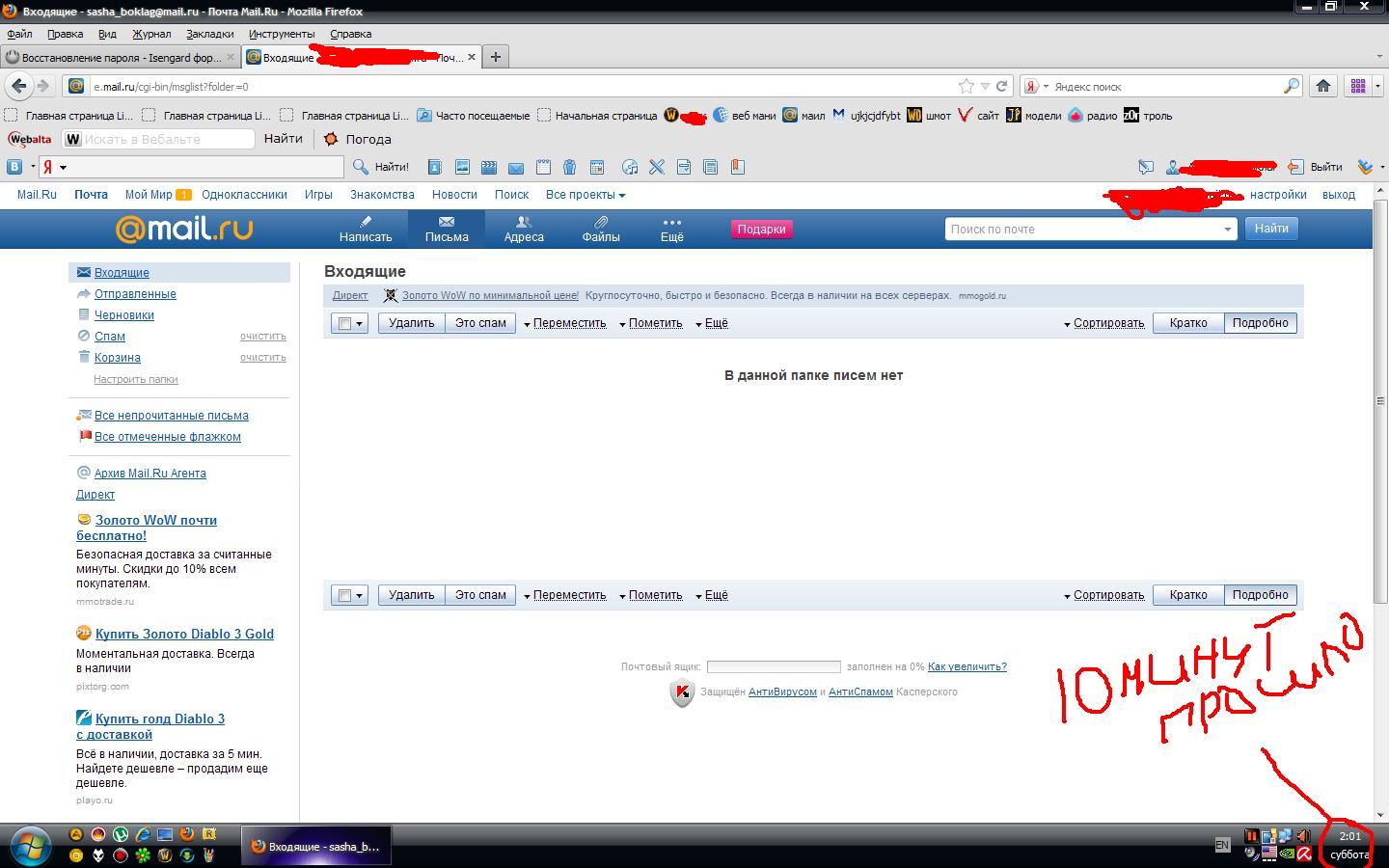Launch Internet Explorer from quick launch
1389x868 pixels.
coord(143,834)
